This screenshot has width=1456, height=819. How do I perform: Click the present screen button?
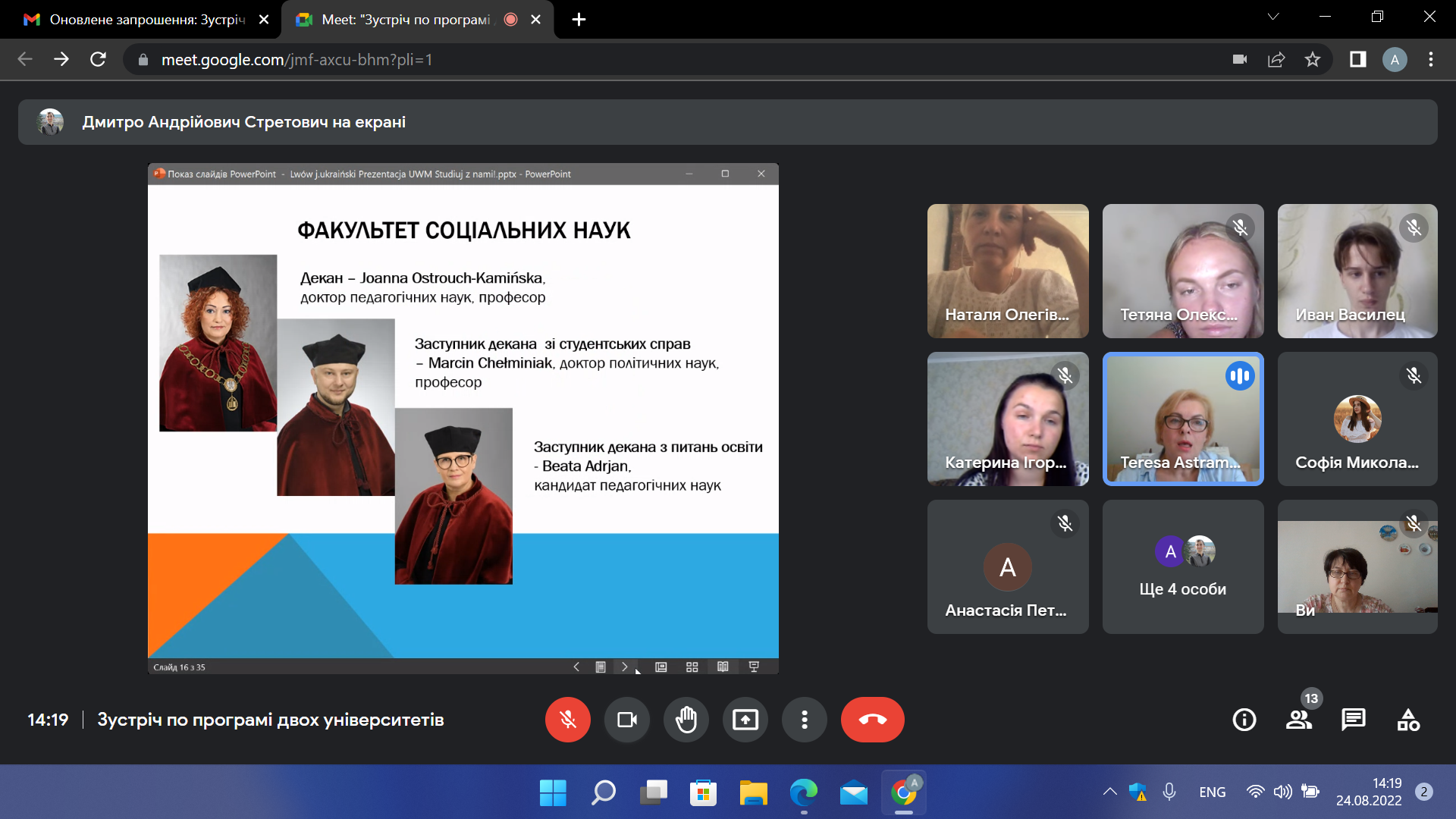(745, 719)
